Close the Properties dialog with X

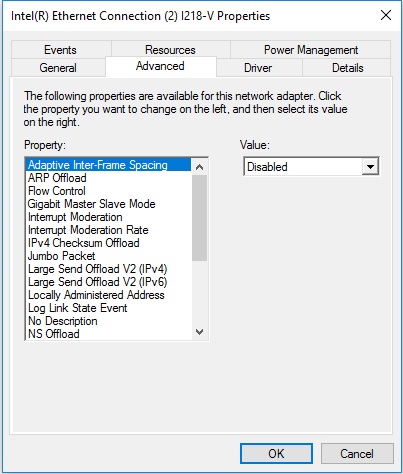coord(386,15)
